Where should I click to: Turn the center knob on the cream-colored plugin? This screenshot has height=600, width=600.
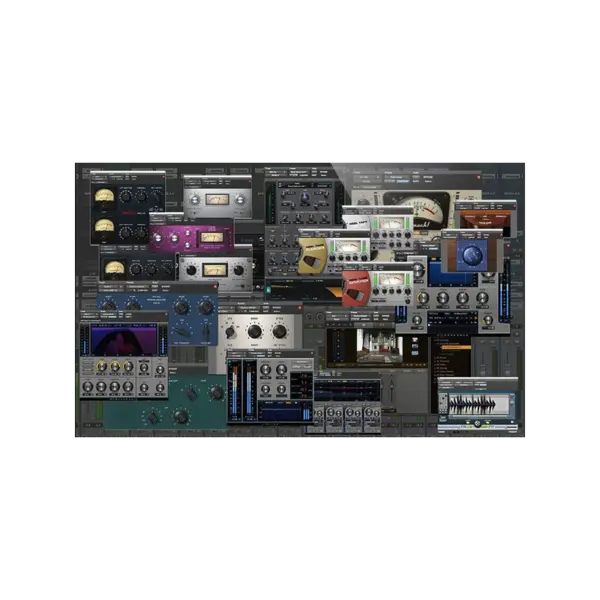(x=254, y=332)
